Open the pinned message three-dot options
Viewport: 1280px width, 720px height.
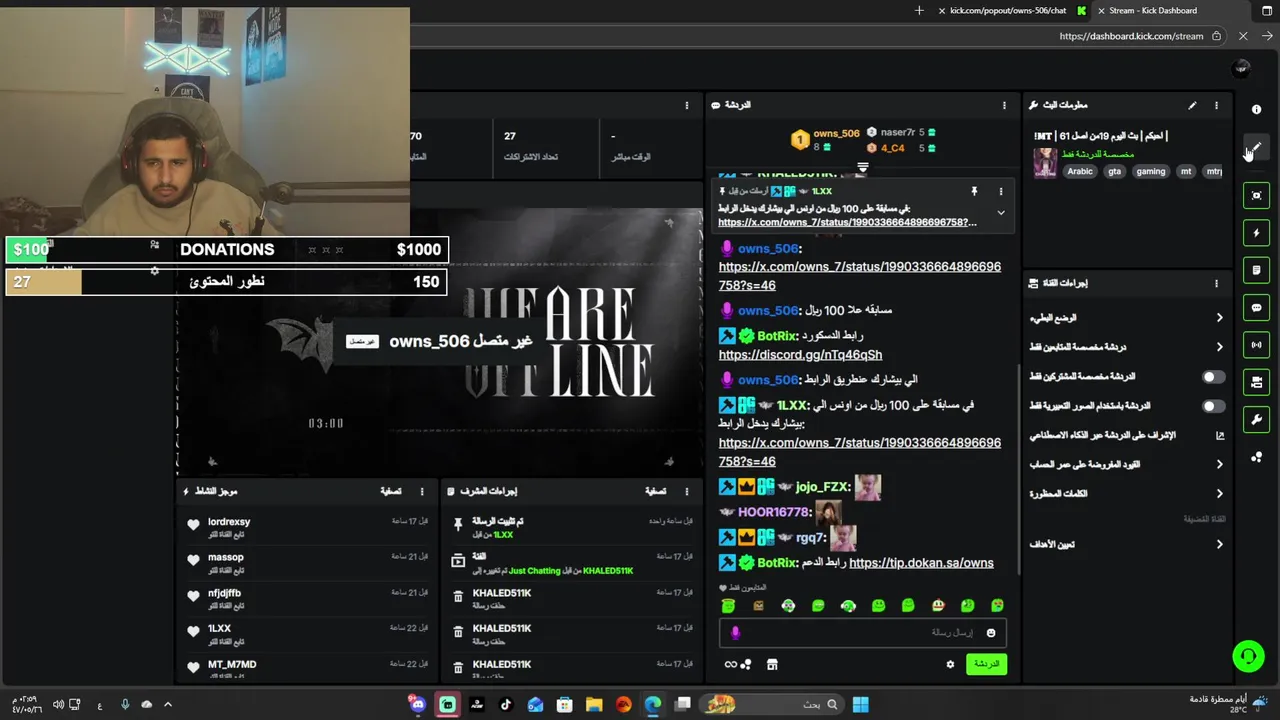tap(1001, 191)
